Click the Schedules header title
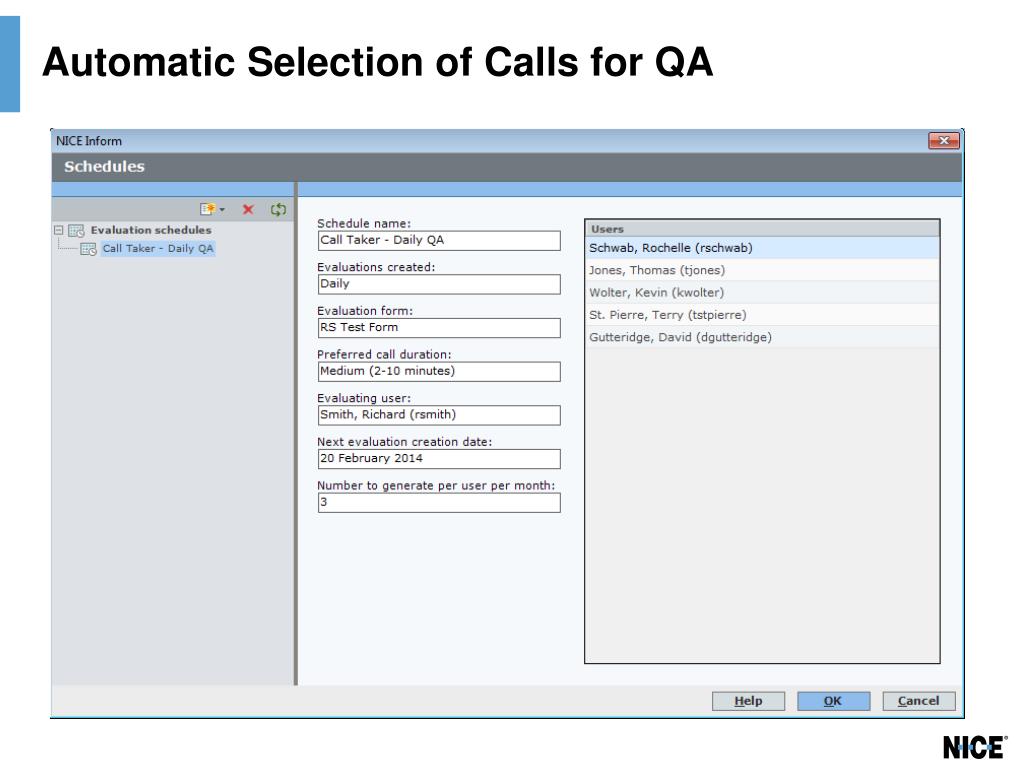 tap(104, 167)
